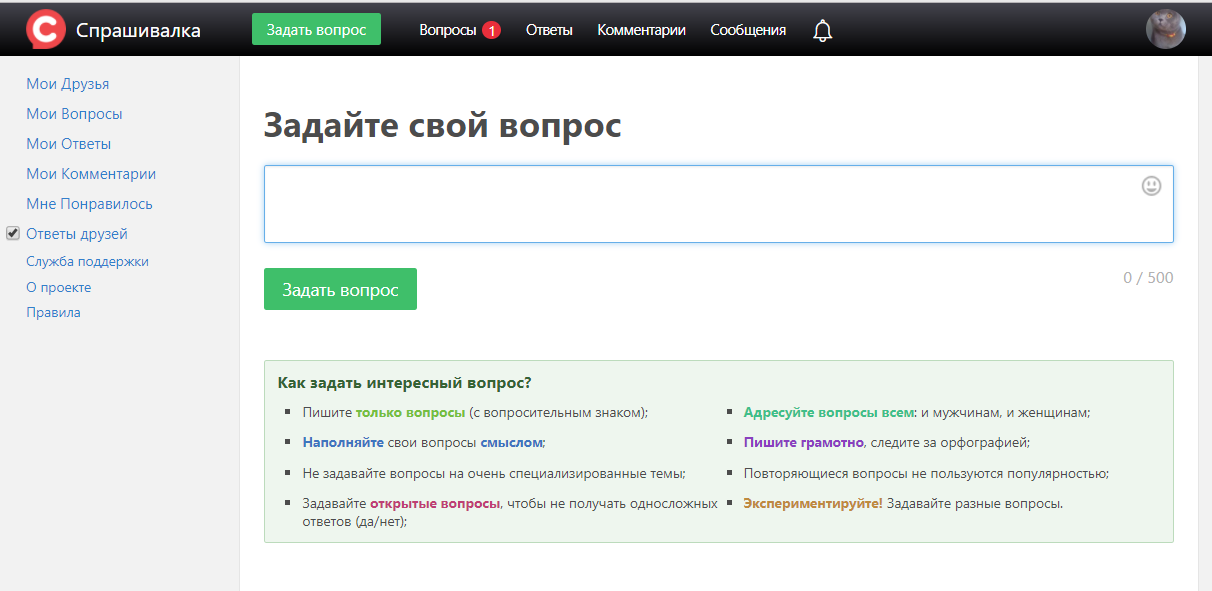Open Мои Вопросы sidebar link
Screen dimensions: 1212x591
point(74,114)
